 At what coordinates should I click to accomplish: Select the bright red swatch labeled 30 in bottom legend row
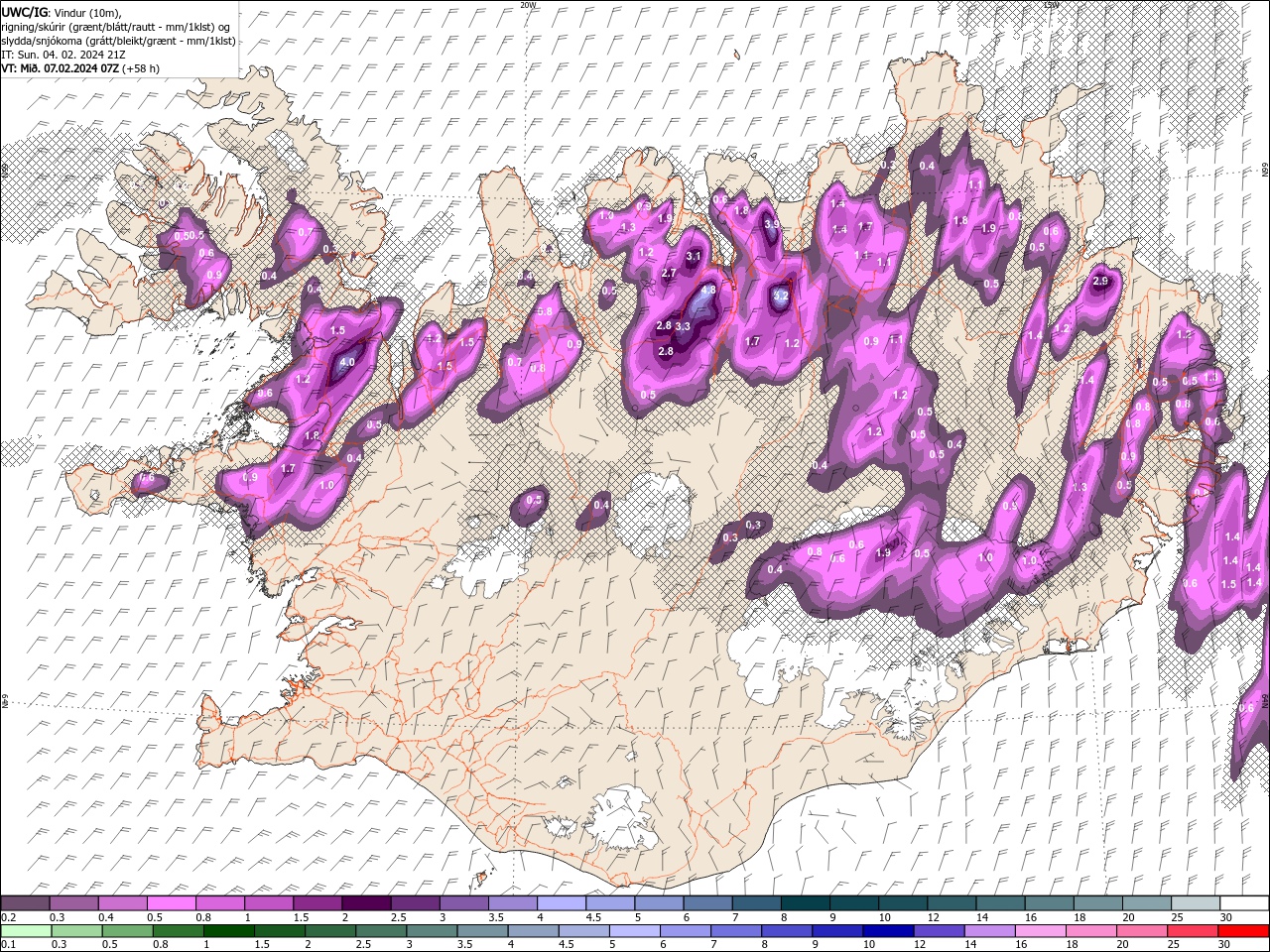coord(1244,931)
